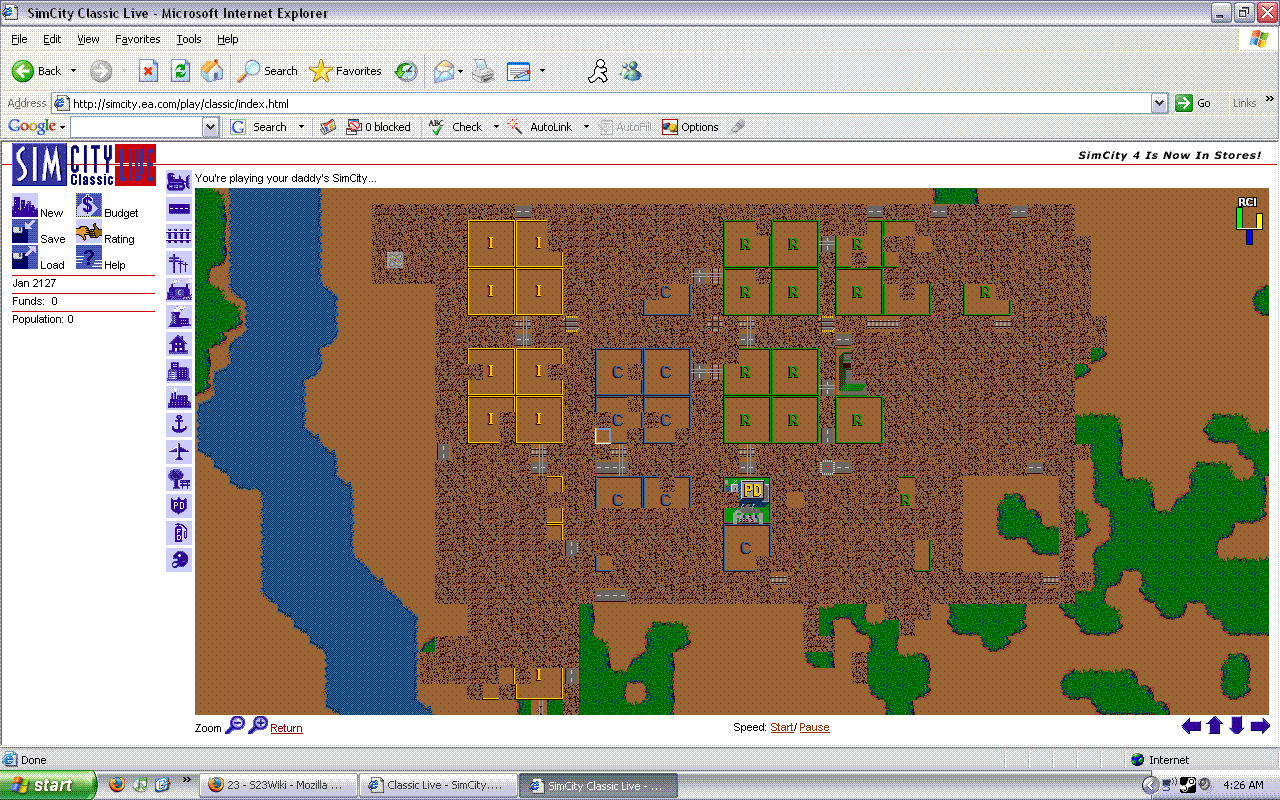Zoom in with the plus magnifier
1280x800 pixels.
[258, 726]
